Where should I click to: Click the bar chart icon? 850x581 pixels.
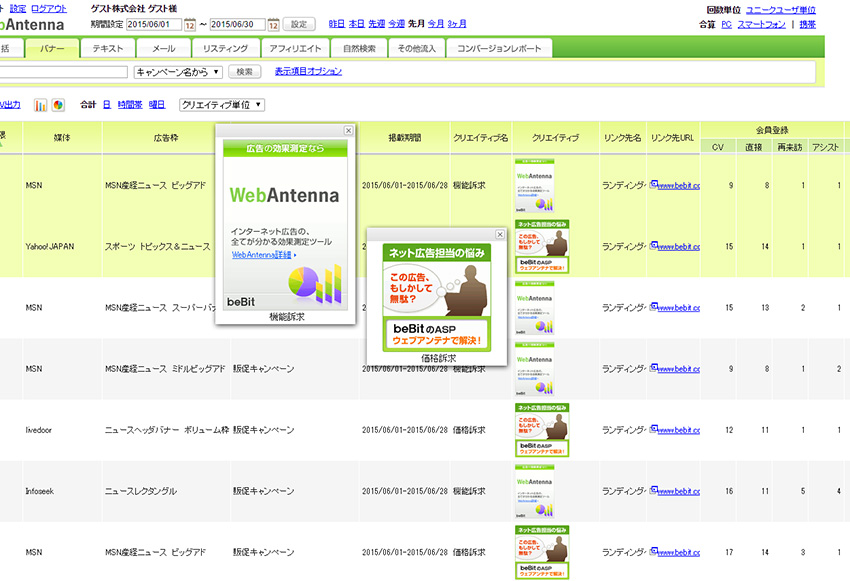point(41,105)
